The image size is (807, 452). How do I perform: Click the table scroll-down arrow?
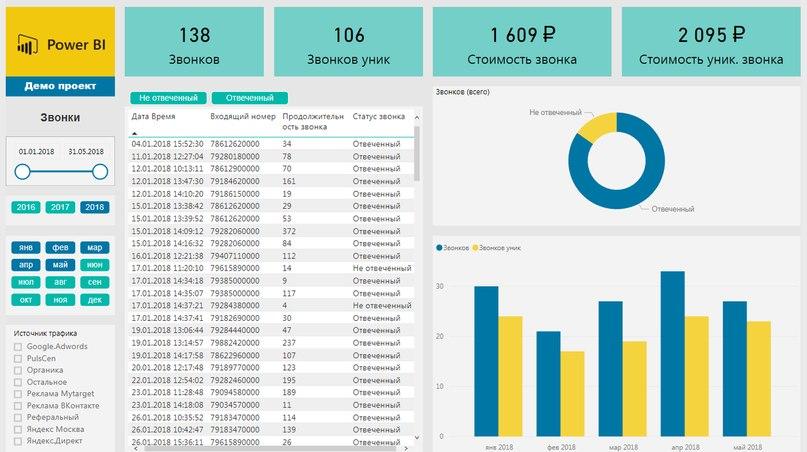[x=417, y=438]
